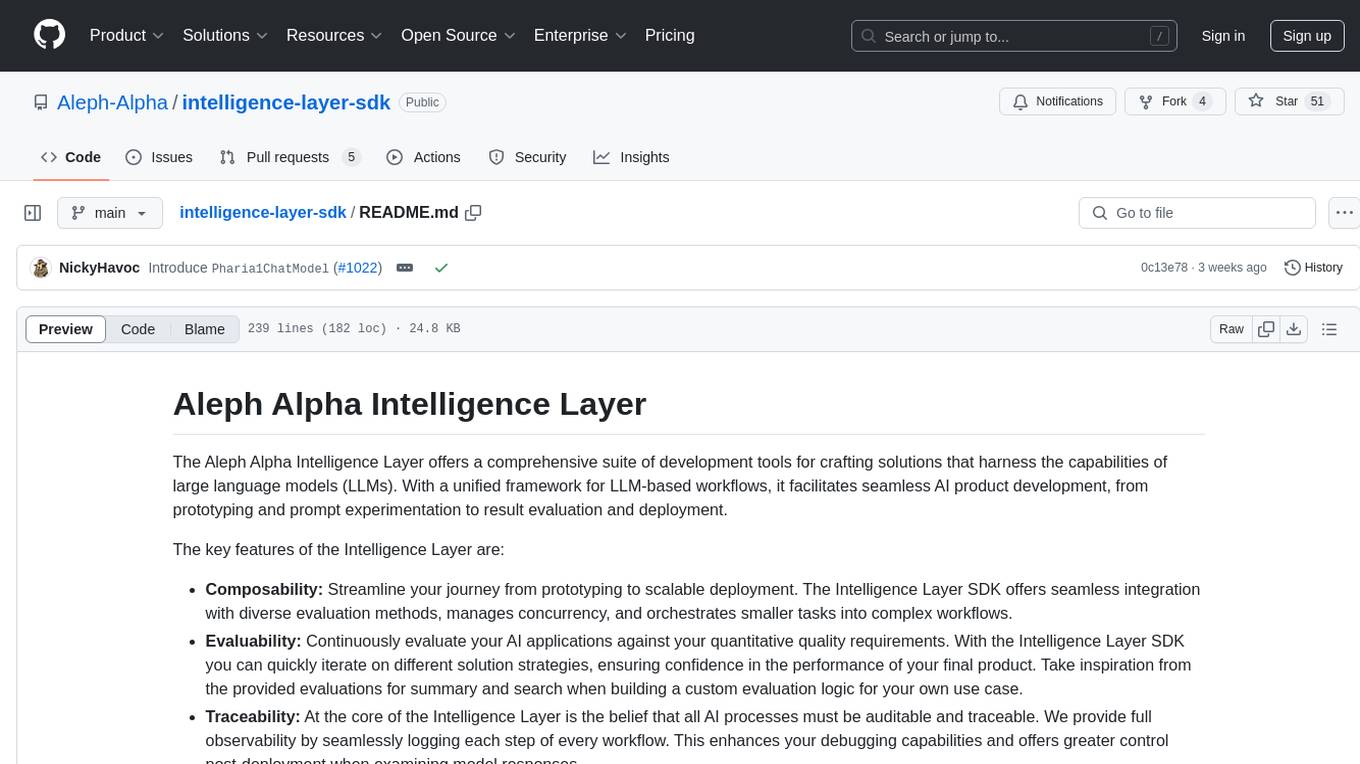Focus the Go to file field
1360x764 pixels.
(1197, 213)
